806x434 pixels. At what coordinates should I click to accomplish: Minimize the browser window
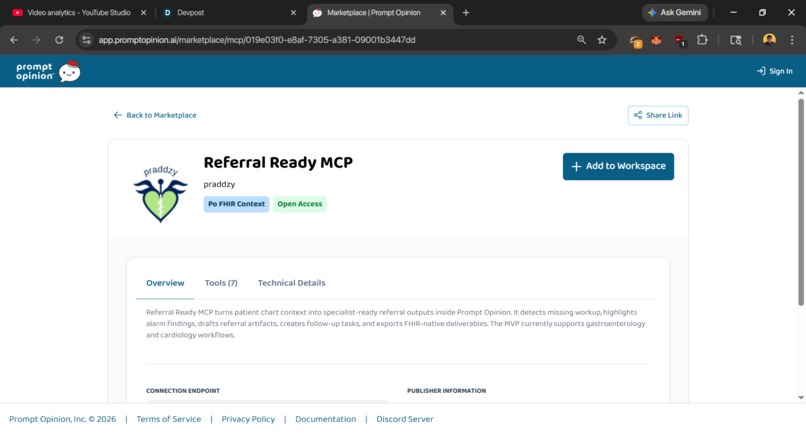[x=734, y=13]
